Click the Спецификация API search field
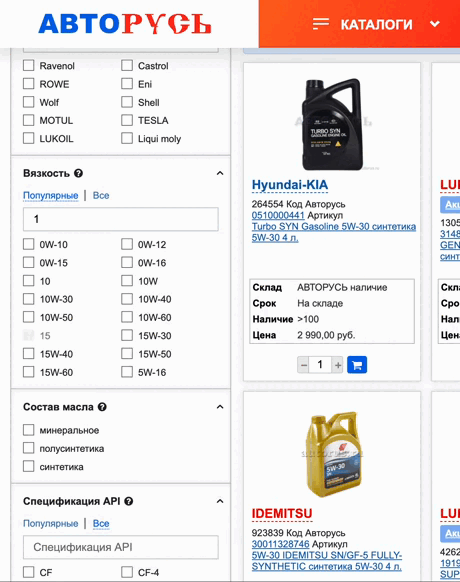This screenshot has height=582, width=460. click(121, 547)
